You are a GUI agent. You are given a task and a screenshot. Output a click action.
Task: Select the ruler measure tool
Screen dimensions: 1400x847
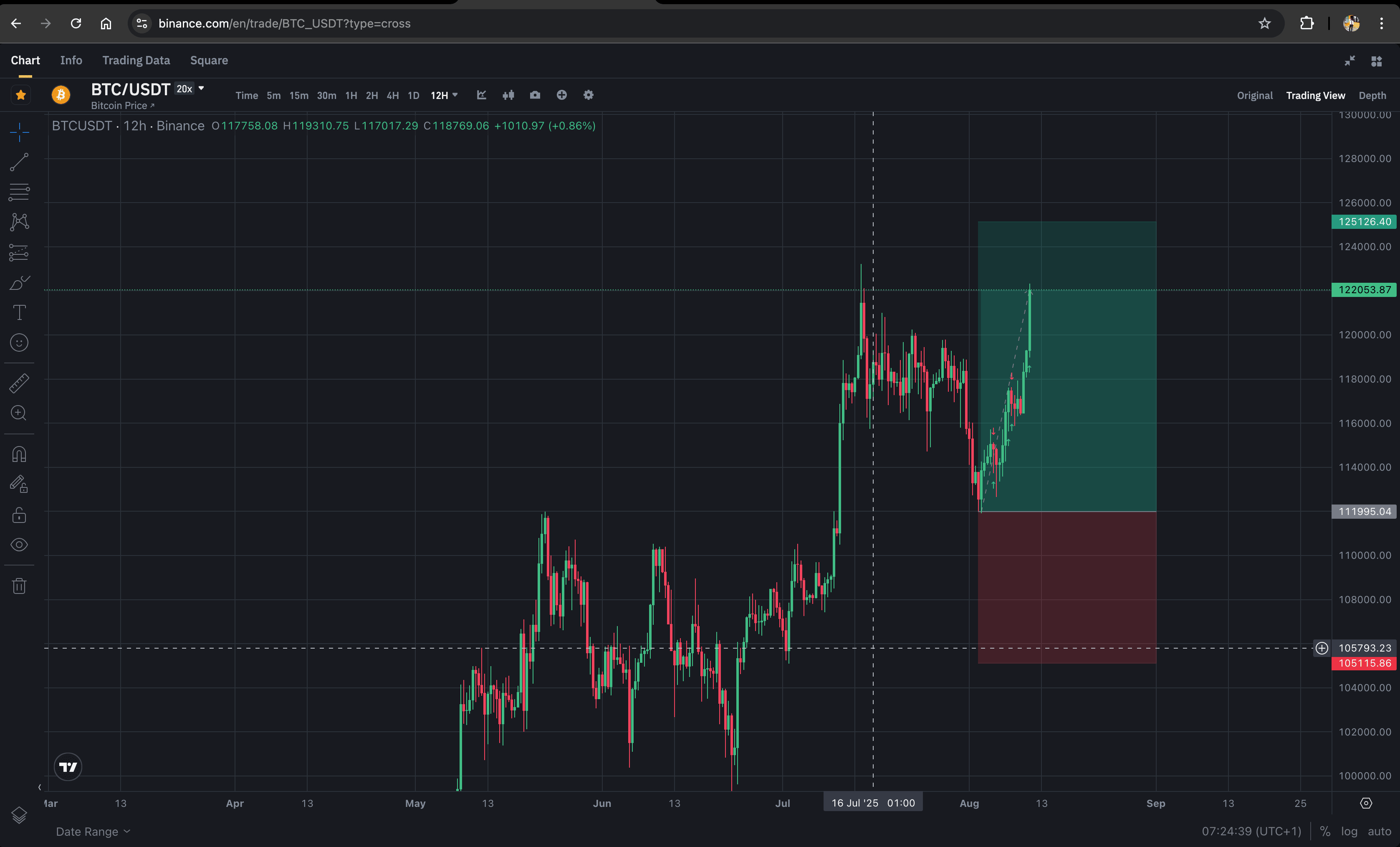pos(19,383)
